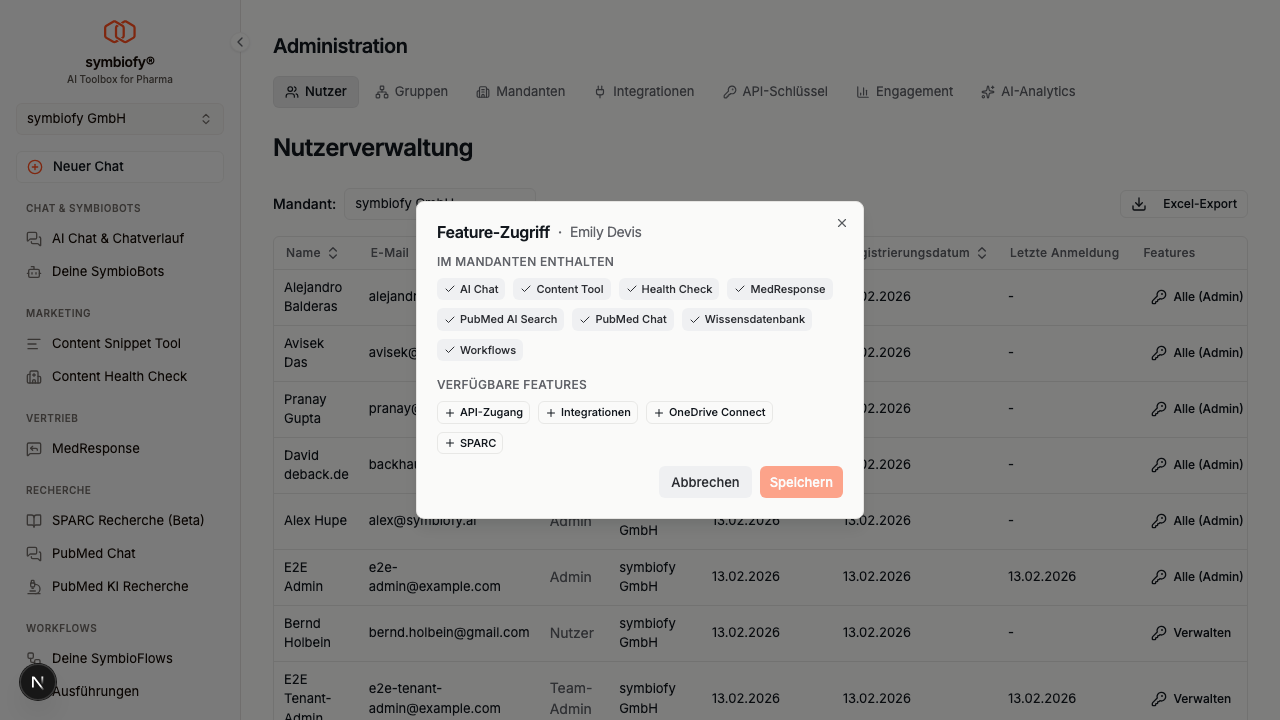
Task: Open the AI-Analytics tab
Action: 1028,91
